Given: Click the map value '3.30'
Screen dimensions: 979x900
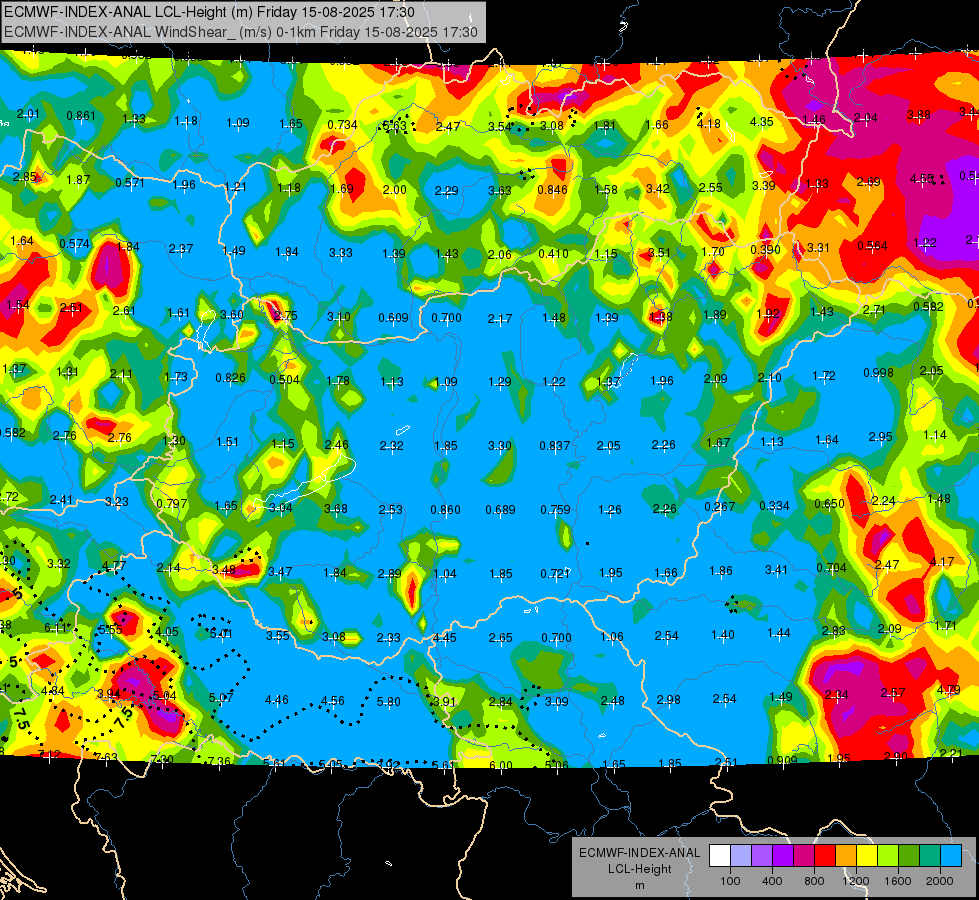Looking at the screenshot, I should coord(499,446).
